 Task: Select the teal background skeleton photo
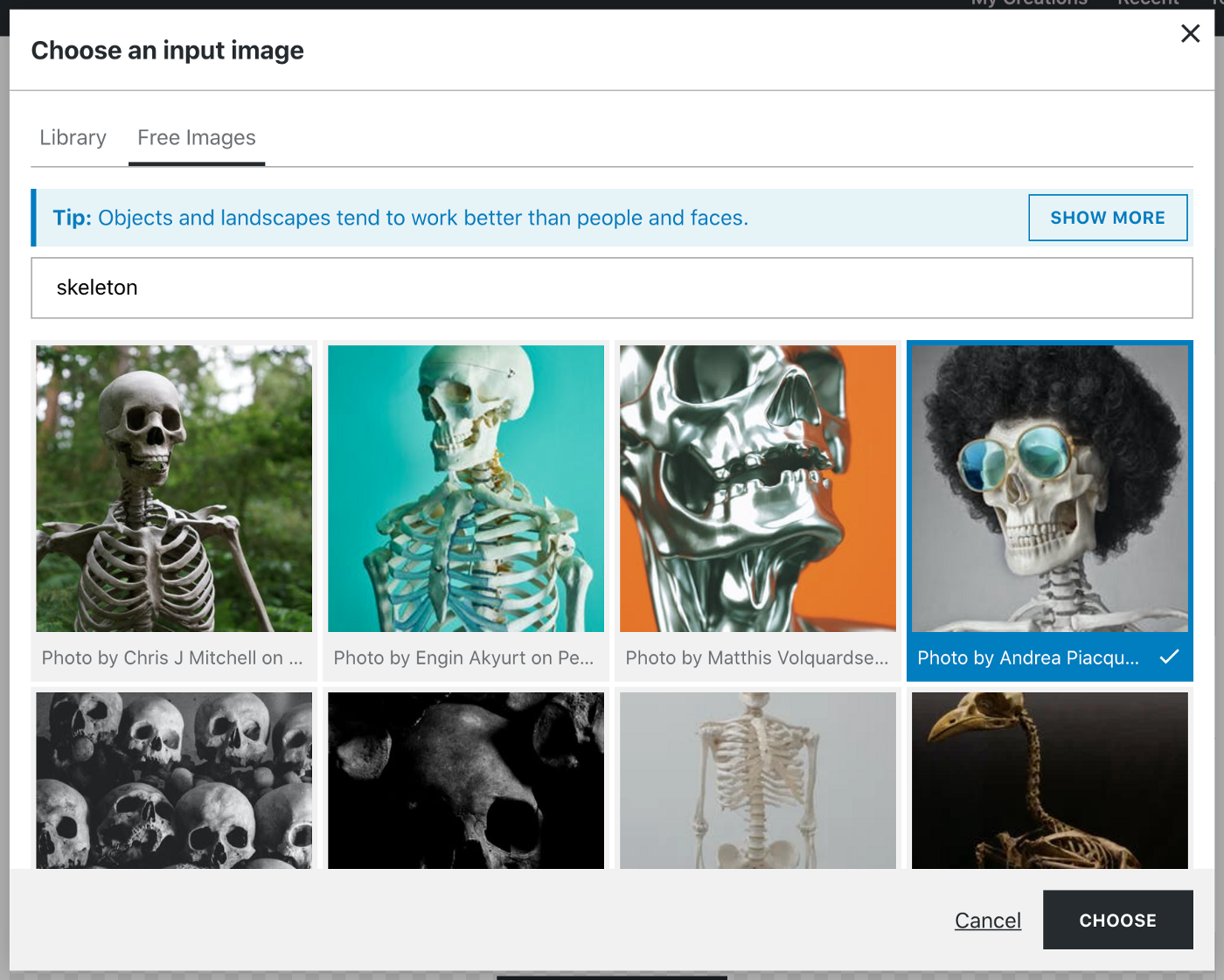(x=466, y=489)
